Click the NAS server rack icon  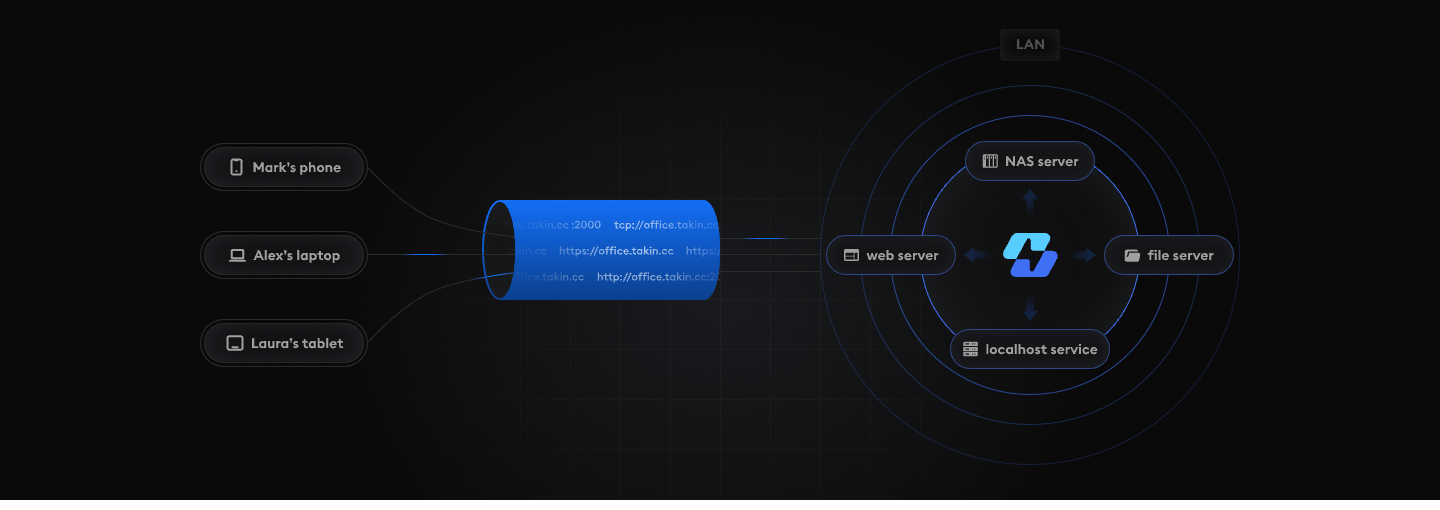click(x=991, y=161)
